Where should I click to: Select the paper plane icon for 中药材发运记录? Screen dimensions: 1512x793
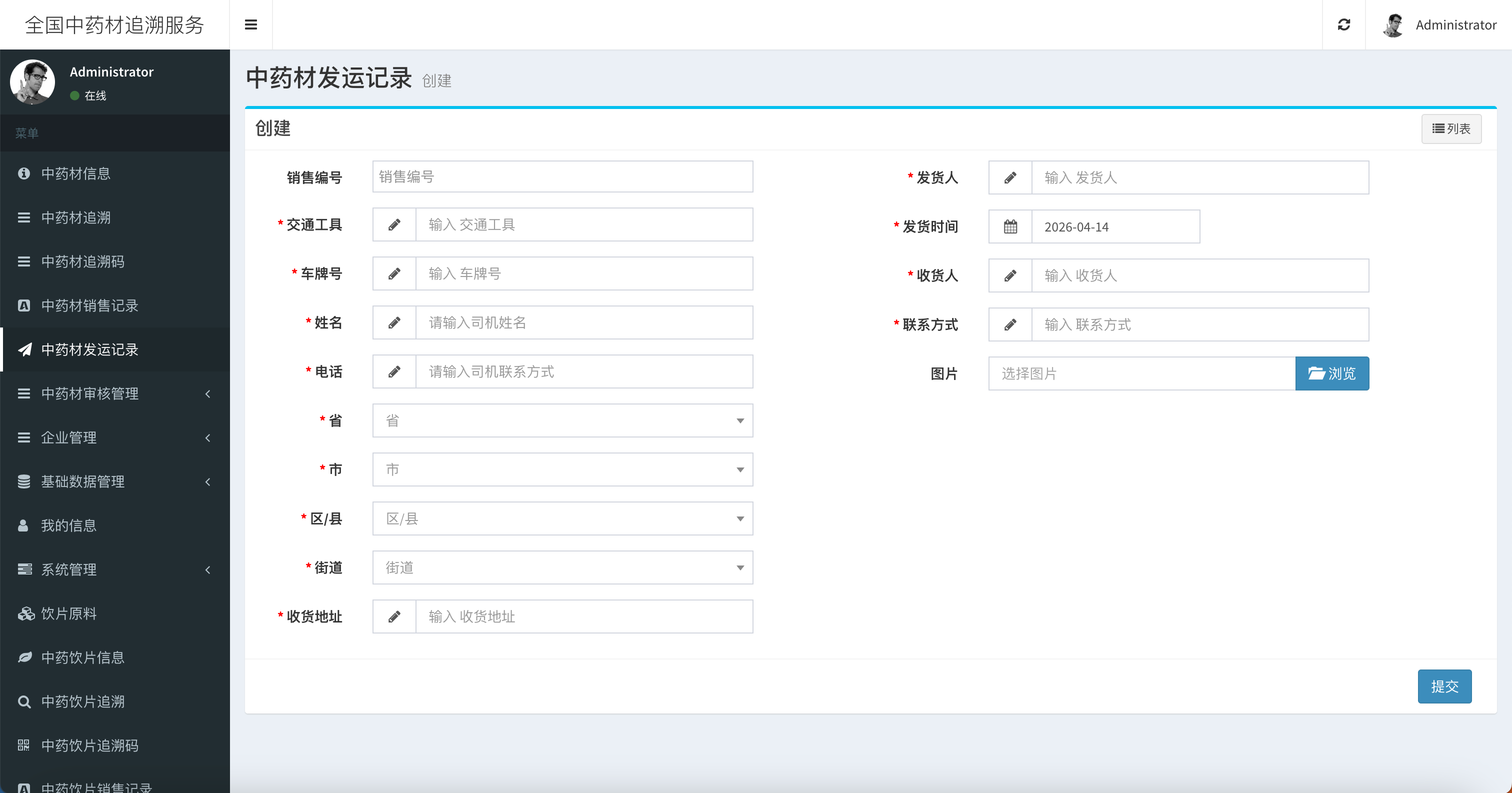coord(23,350)
